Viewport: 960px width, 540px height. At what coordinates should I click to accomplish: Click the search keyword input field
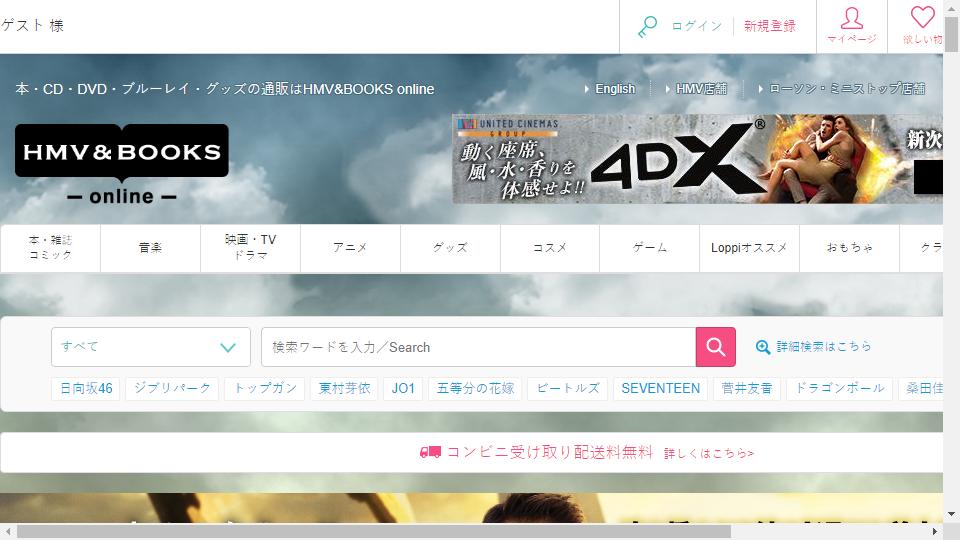[x=478, y=347]
